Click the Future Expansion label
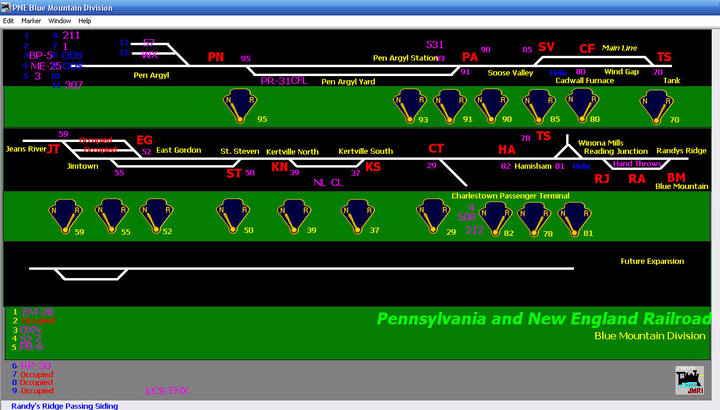This screenshot has width=720, height=410. coord(652,261)
